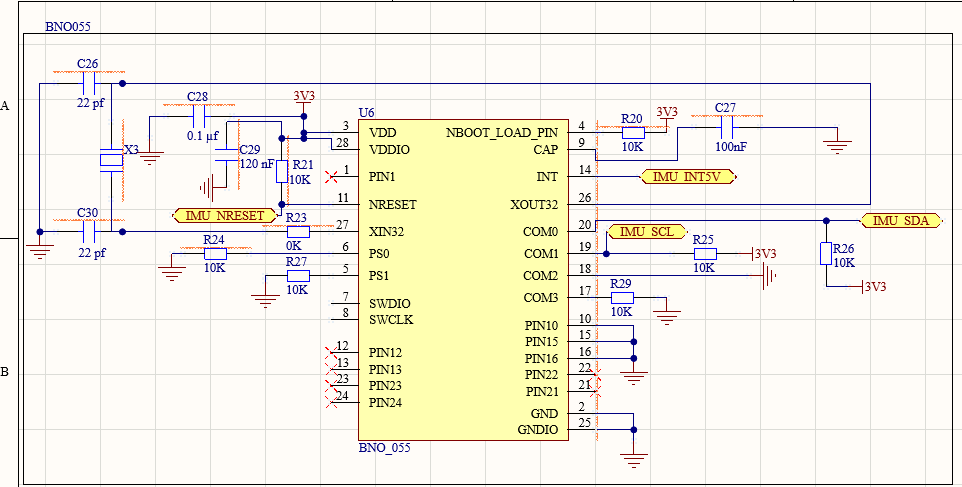This screenshot has height=487, width=962.
Task: Click the IMU_INT5V net port
Action: (x=689, y=177)
